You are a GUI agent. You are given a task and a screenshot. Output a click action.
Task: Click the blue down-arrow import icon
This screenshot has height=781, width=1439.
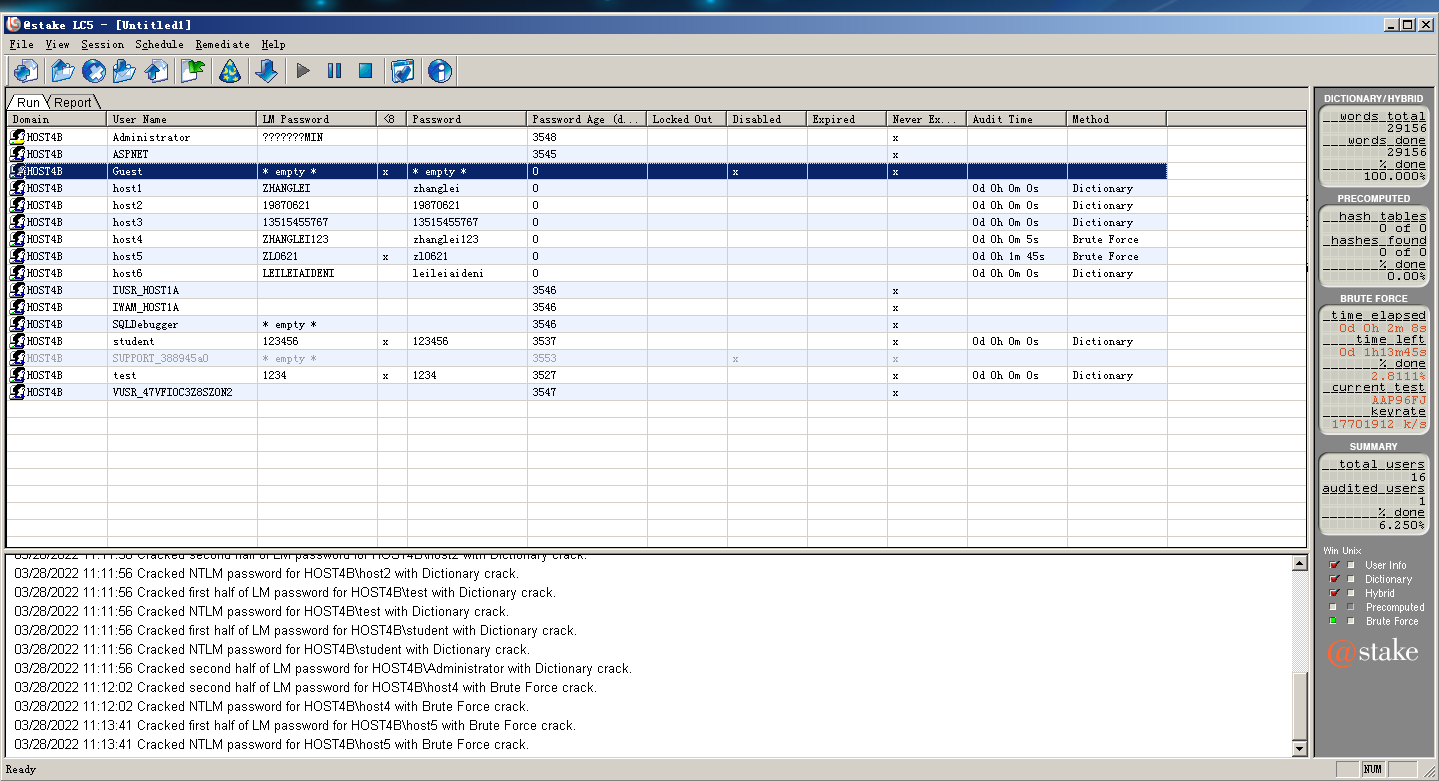click(x=266, y=71)
